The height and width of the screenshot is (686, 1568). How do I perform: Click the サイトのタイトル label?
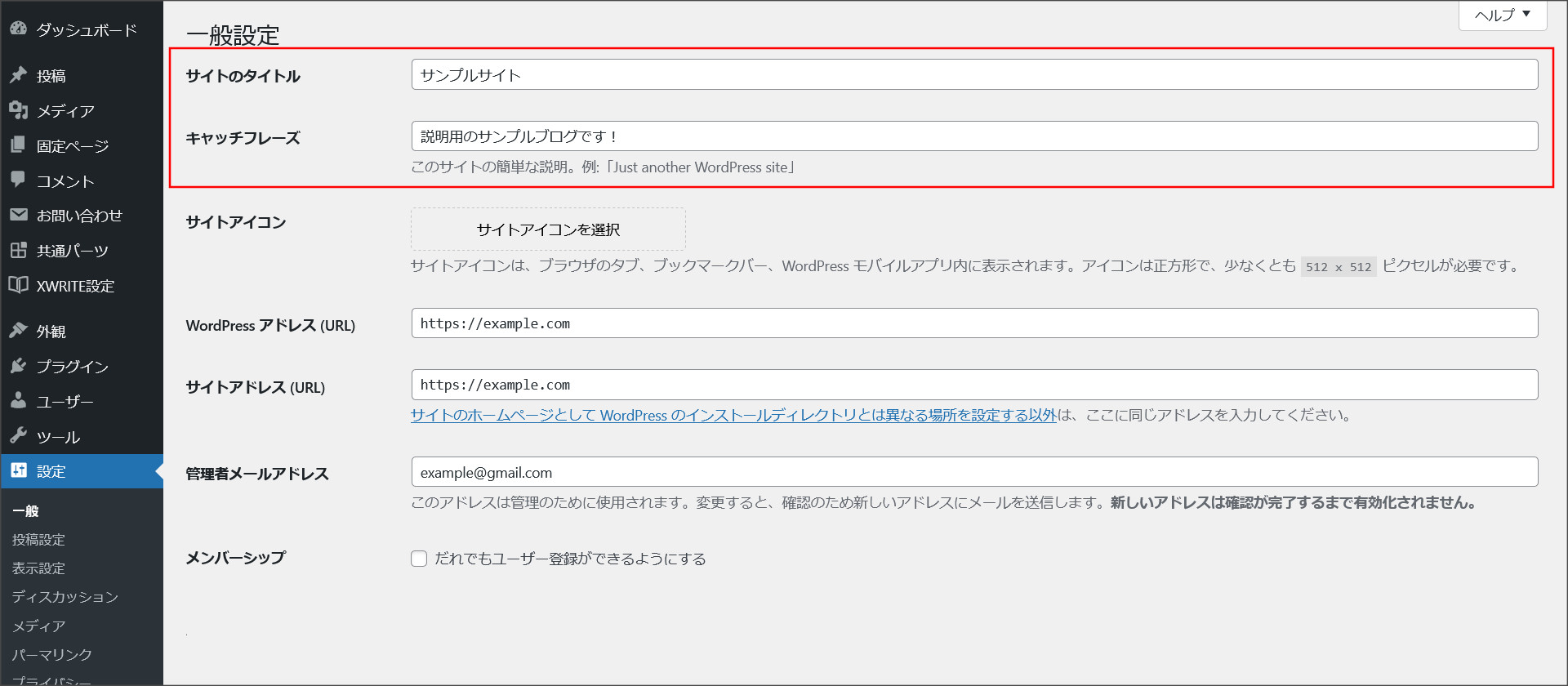pyautogui.click(x=243, y=76)
